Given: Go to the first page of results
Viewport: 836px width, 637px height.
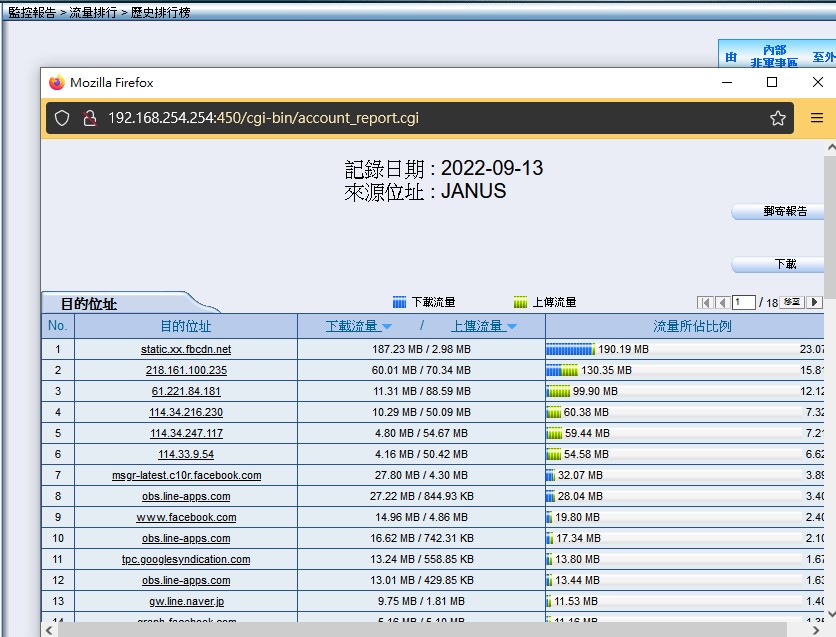Looking at the screenshot, I should (x=705, y=302).
